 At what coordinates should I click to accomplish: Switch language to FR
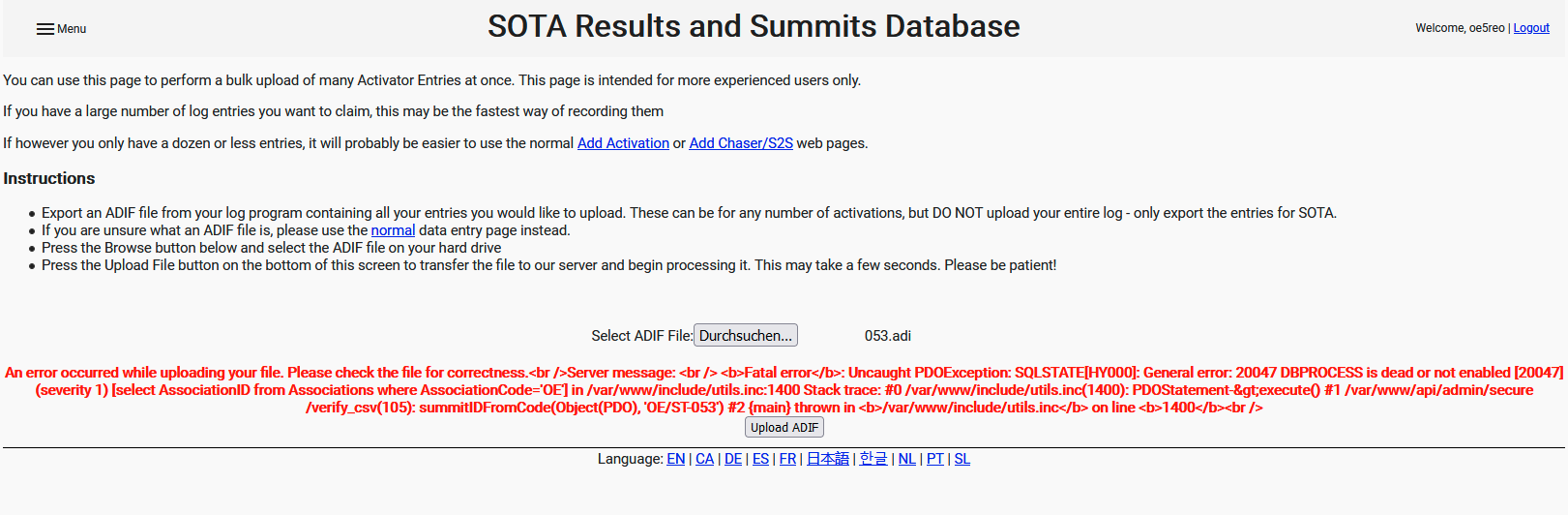coord(787,459)
